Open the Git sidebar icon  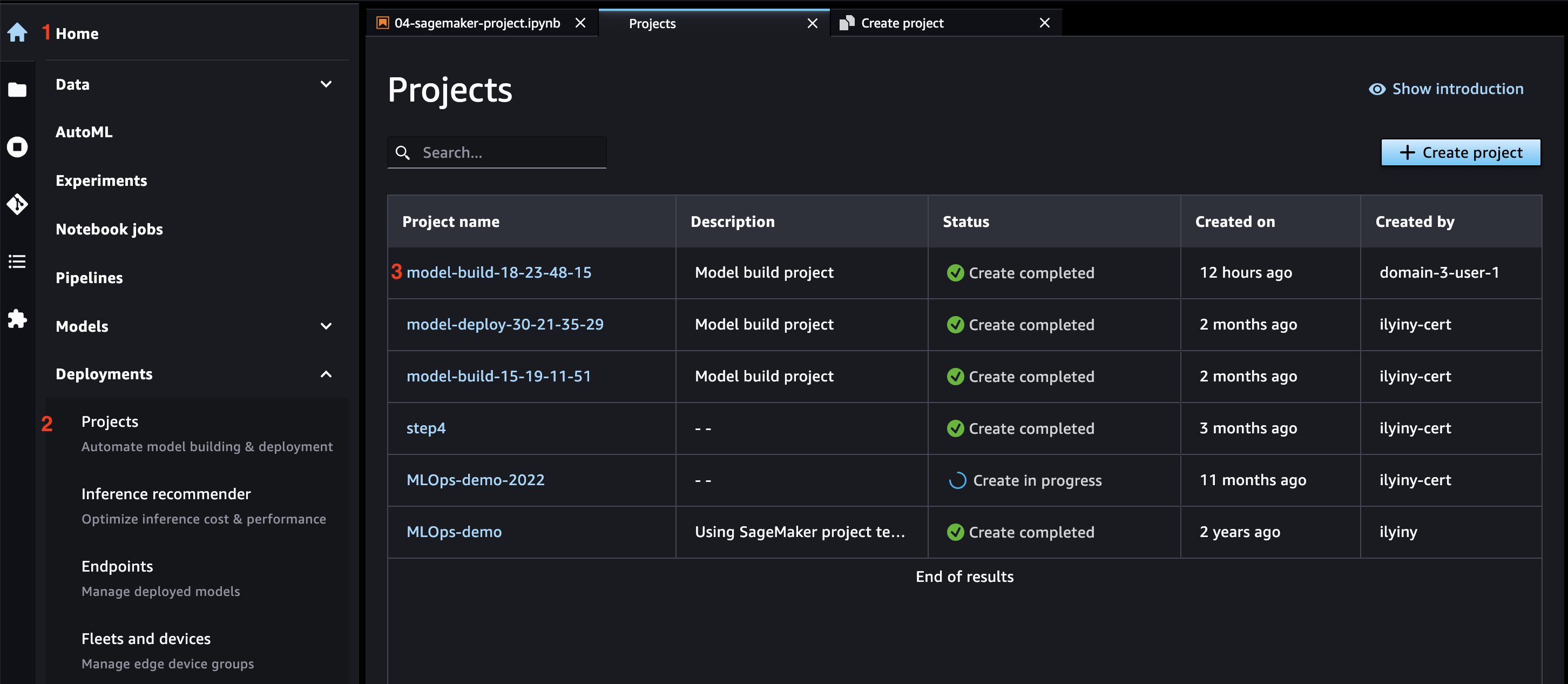click(x=17, y=204)
